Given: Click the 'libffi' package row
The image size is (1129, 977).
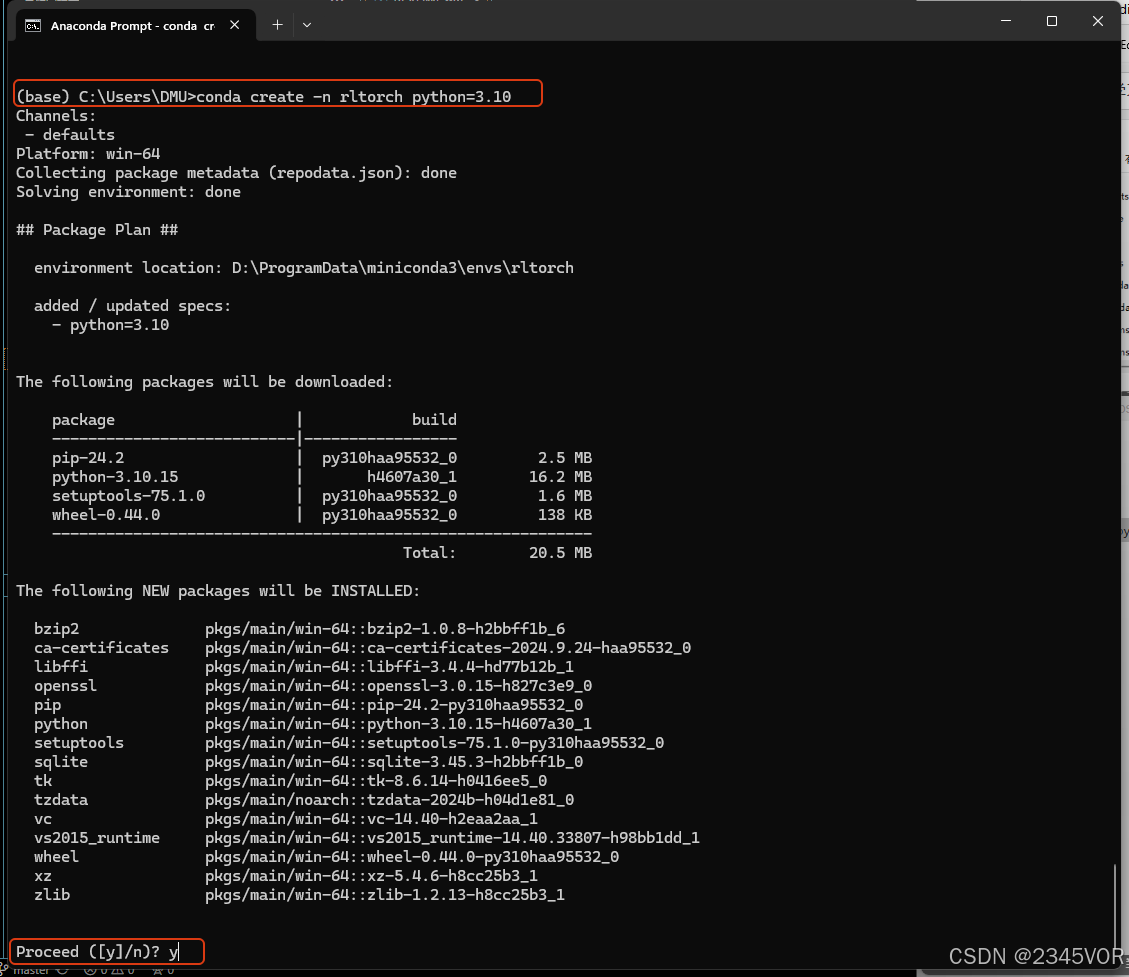Looking at the screenshot, I should (x=304, y=667).
